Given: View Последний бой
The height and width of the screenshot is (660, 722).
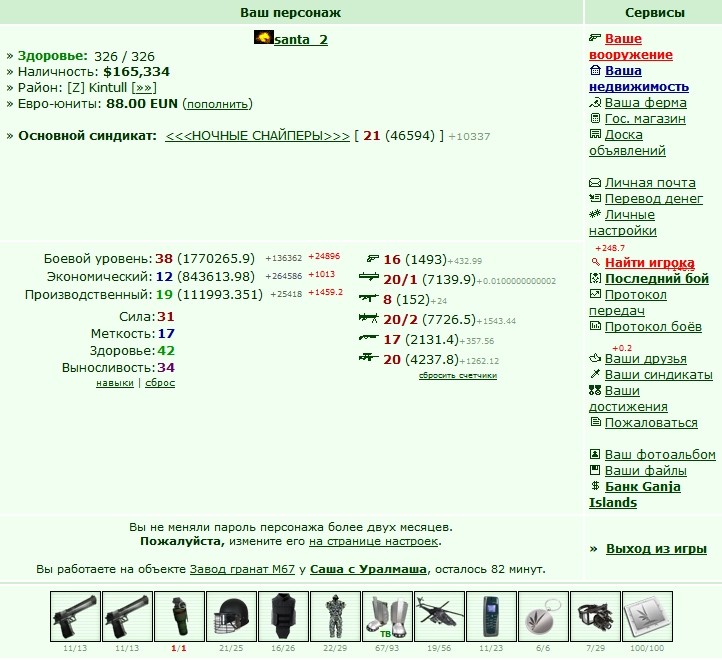Looking at the screenshot, I should [657, 279].
